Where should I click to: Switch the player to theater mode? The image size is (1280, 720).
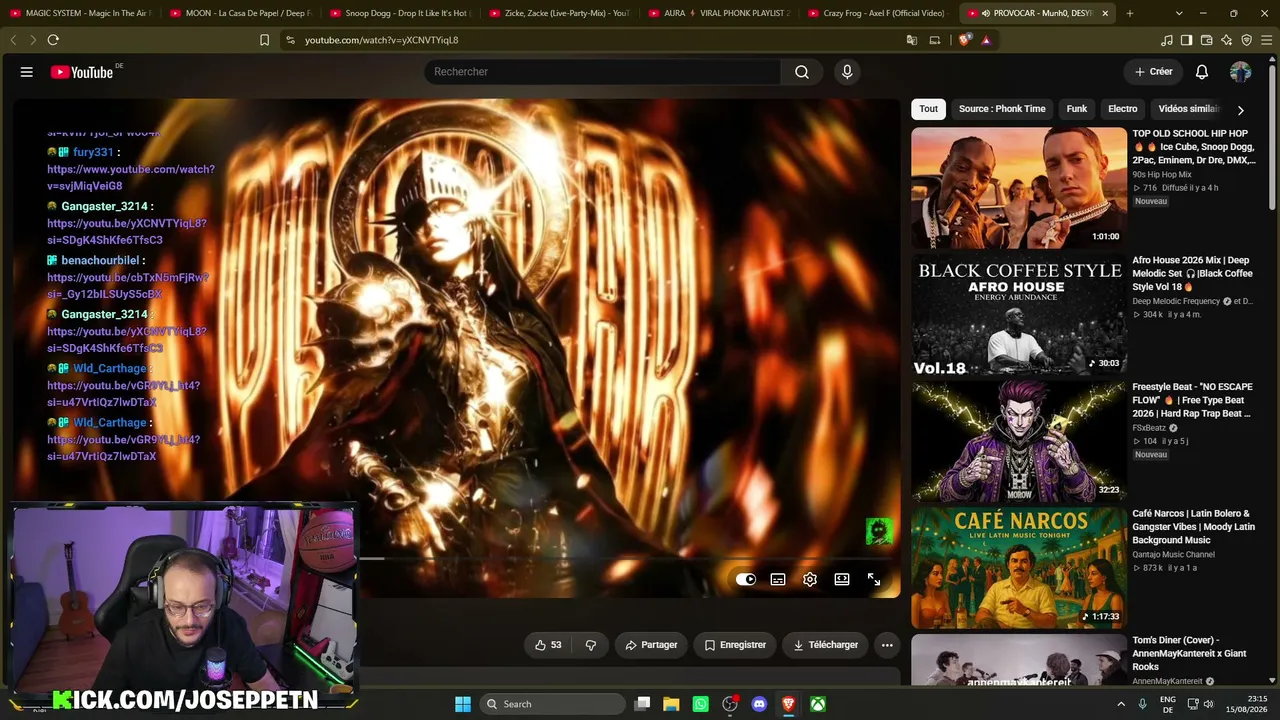(842, 580)
